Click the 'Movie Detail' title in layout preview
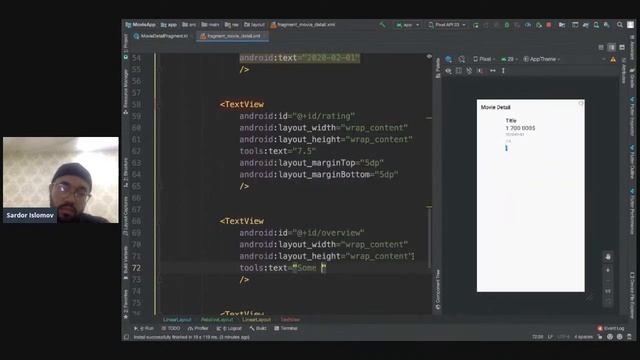The width and height of the screenshot is (640, 360). (496, 107)
